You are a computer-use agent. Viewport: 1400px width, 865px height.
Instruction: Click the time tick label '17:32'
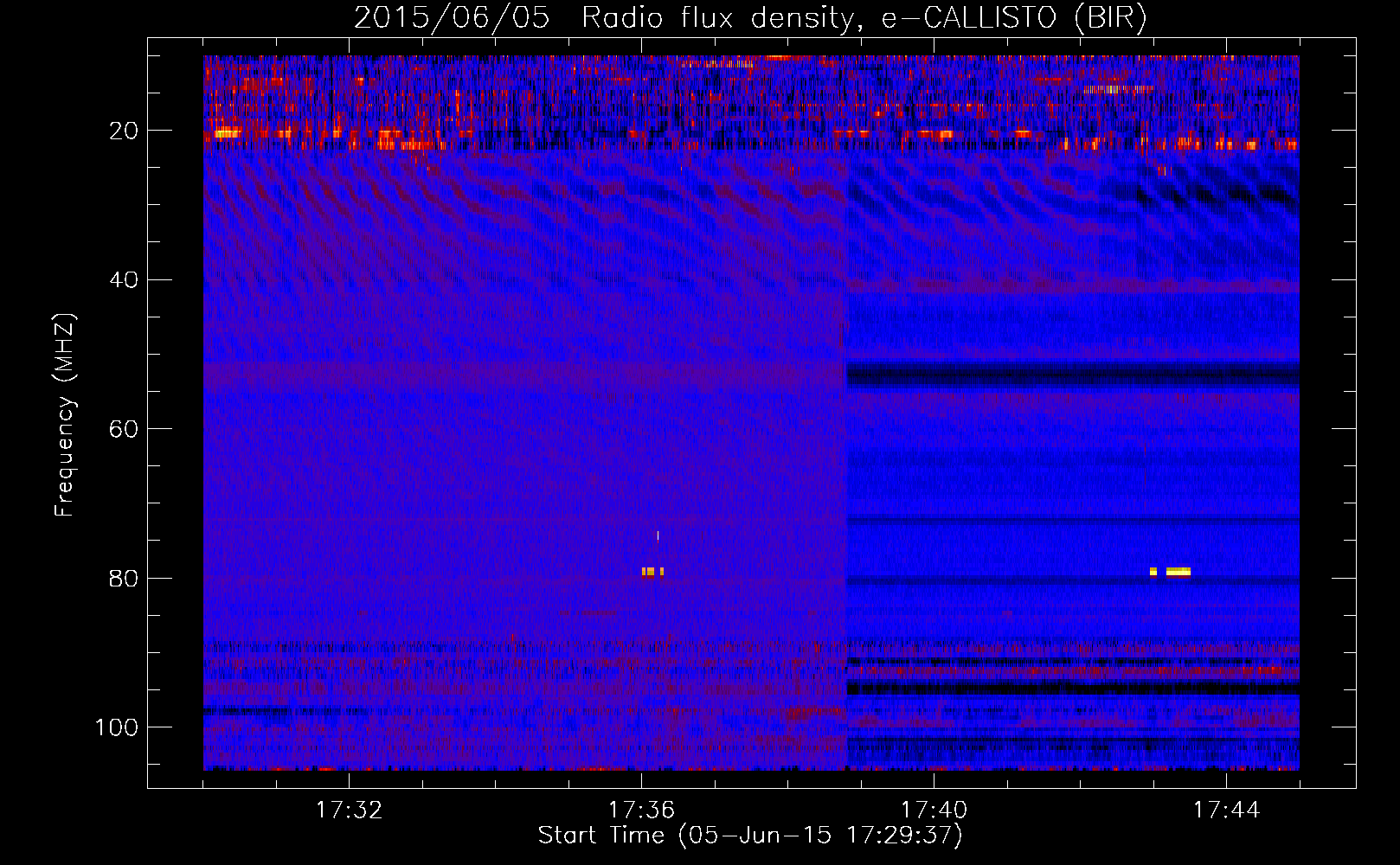pyautogui.click(x=349, y=811)
